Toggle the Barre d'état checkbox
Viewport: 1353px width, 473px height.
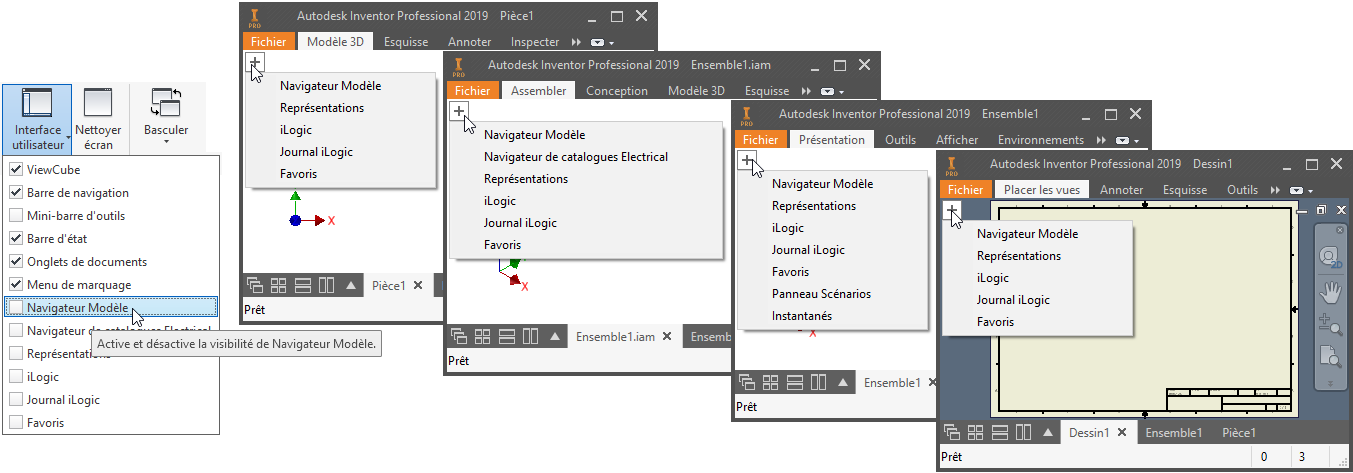[x=16, y=239]
